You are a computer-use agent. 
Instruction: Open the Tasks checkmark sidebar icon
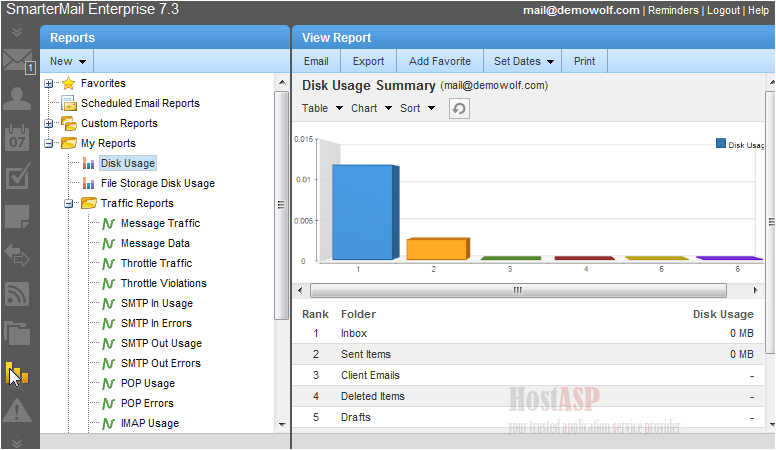pyautogui.click(x=18, y=176)
